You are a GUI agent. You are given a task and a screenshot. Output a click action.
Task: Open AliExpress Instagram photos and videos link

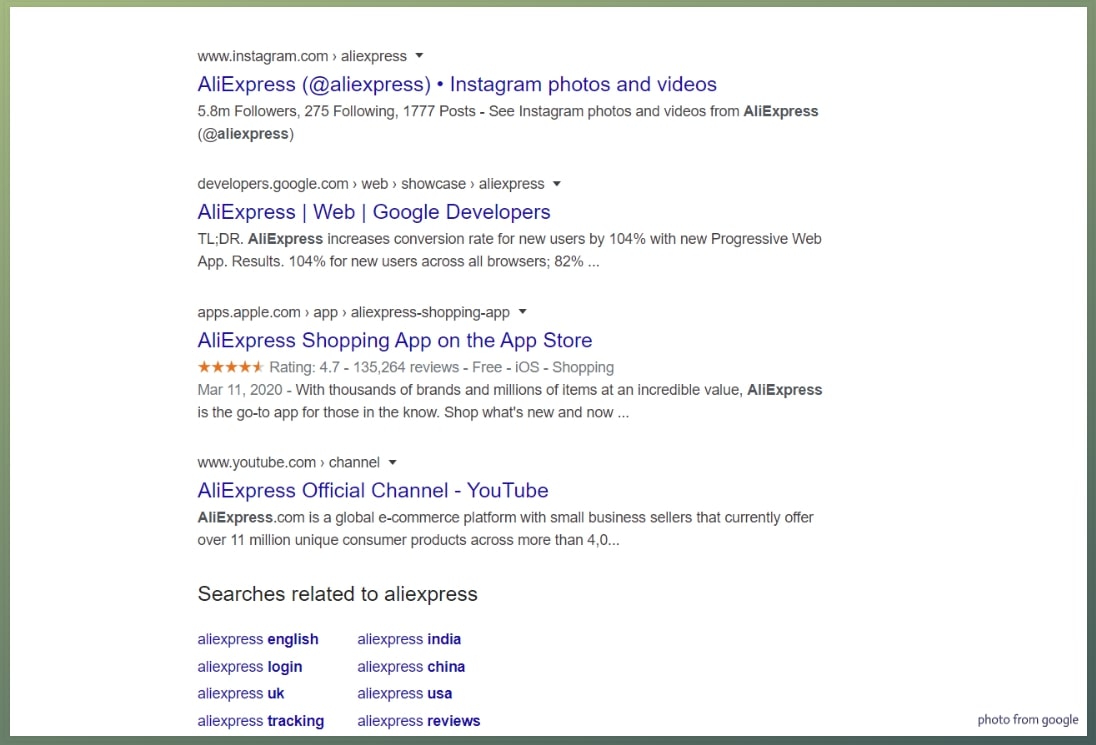(457, 84)
